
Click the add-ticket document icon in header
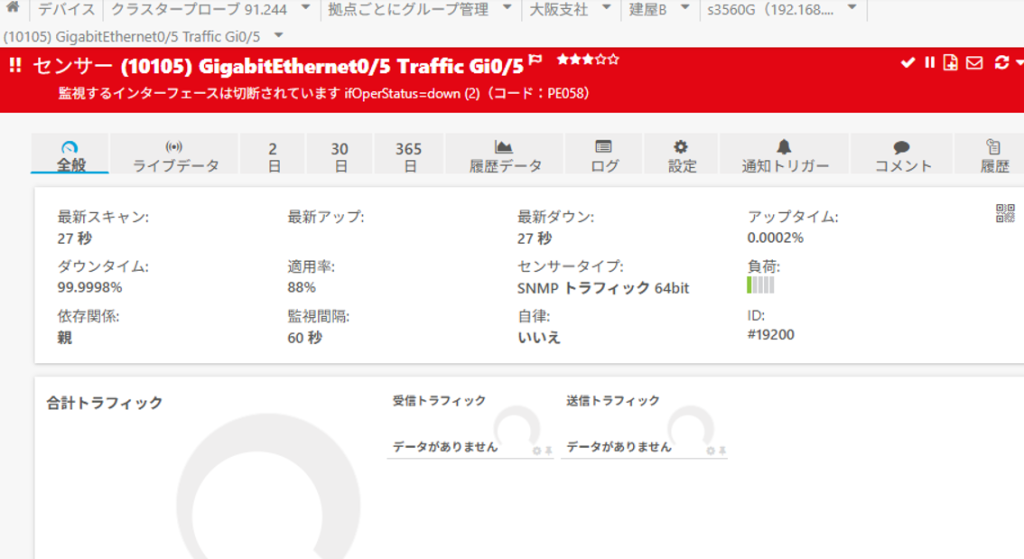(x=950, y=63)
